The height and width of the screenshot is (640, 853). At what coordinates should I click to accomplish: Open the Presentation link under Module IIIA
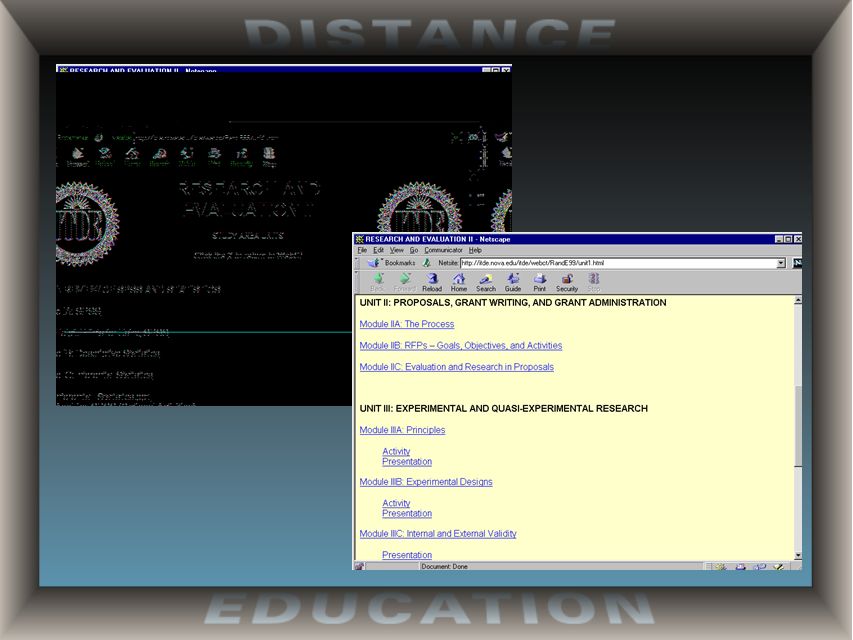[x=407, y=461]
